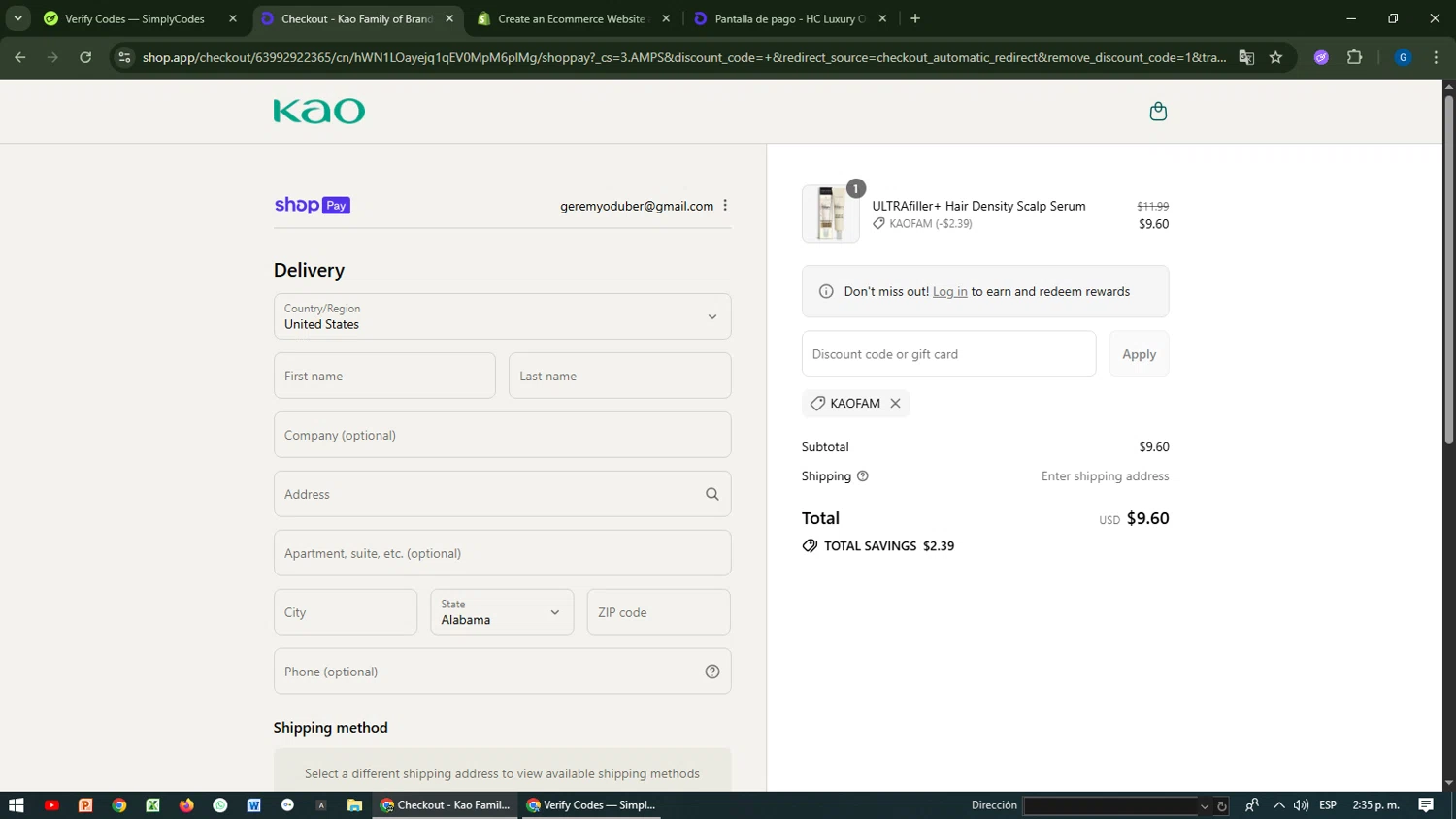This screenshot has height=819, width=1456.
Task: Open Chrome three-dot menu
Action: click(1436, 57)
